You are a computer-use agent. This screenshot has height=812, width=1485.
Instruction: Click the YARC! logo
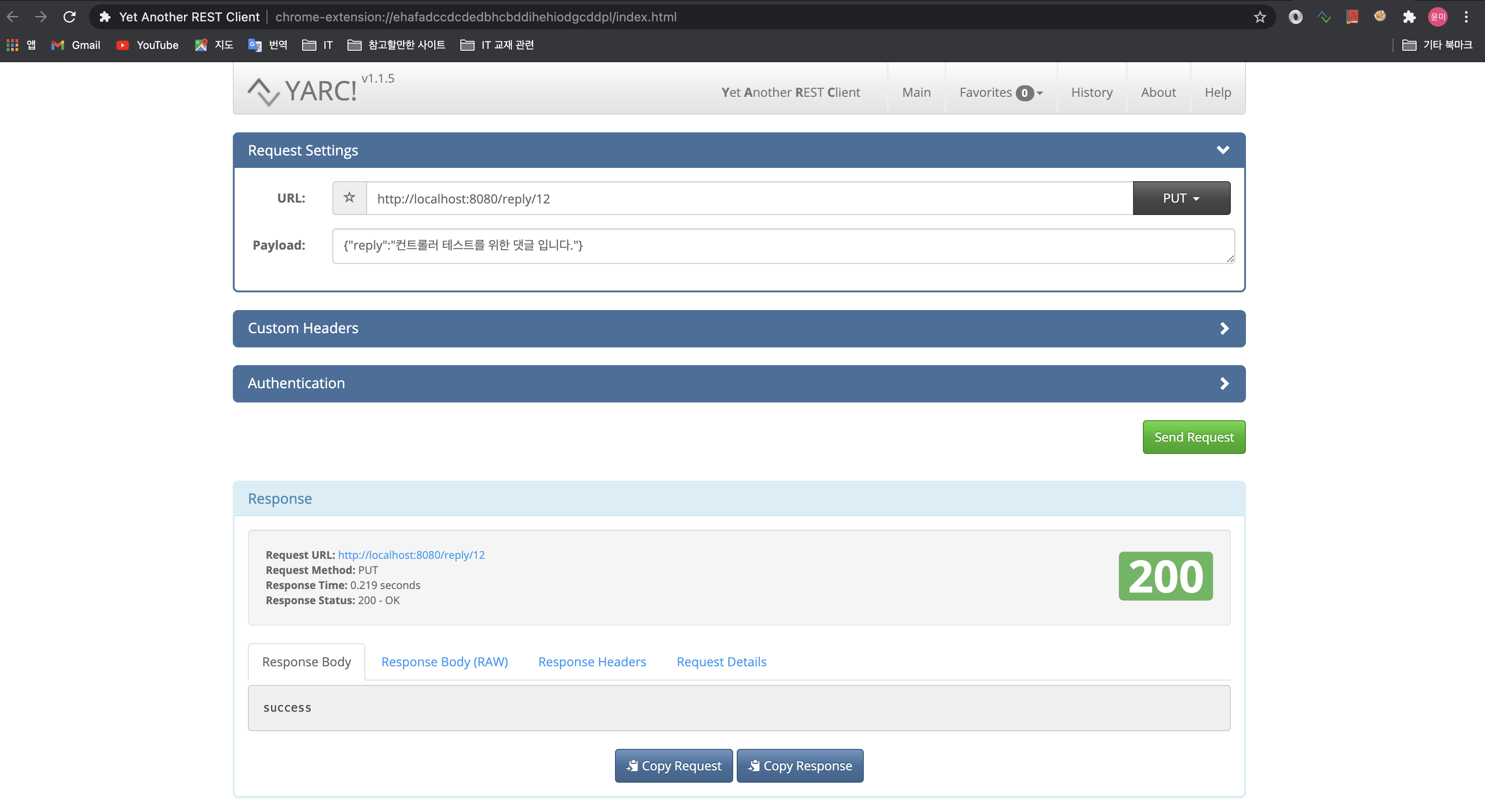[x=302, y=91]
